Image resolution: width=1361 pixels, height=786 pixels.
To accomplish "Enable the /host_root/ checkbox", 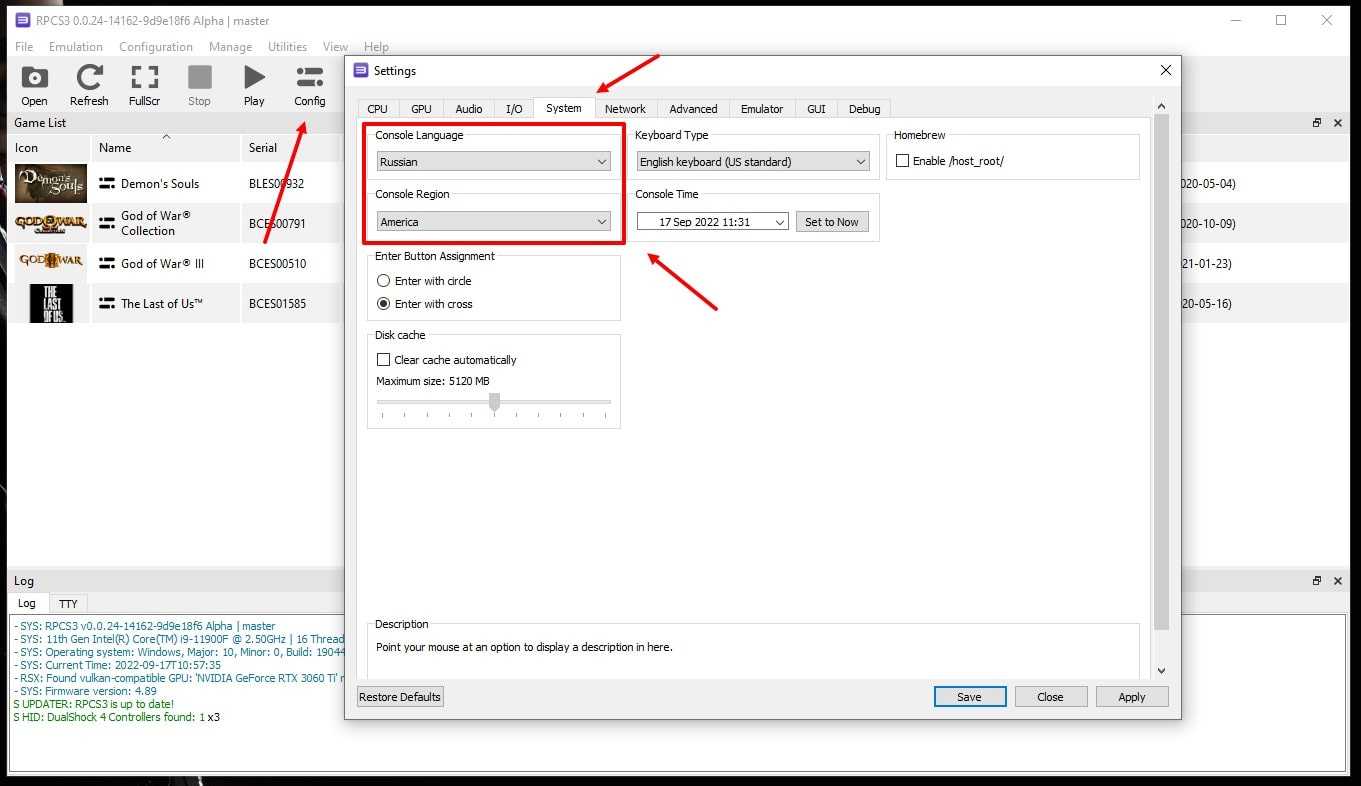I will tap(903, 161).
